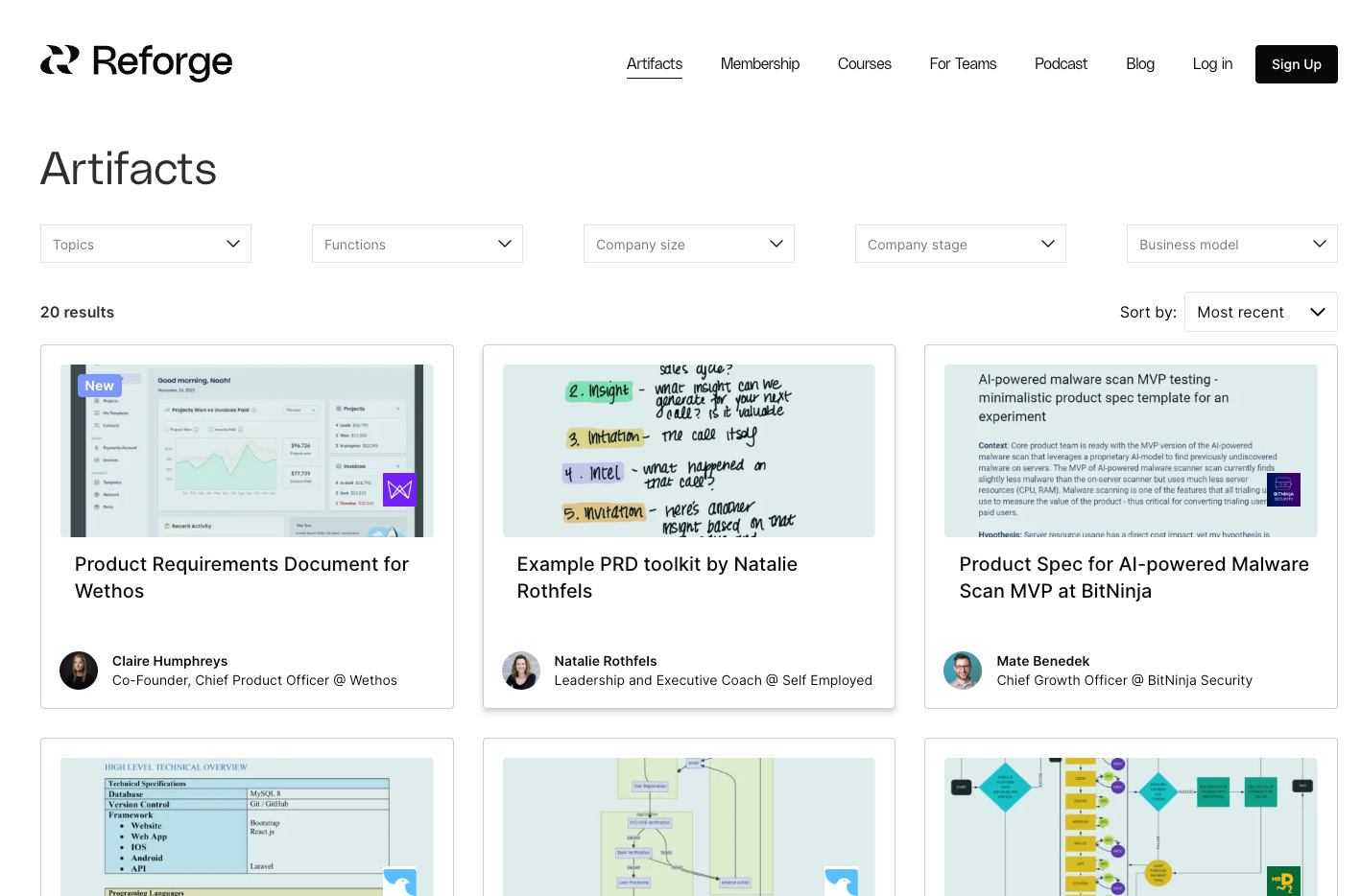
Task: Click the Natalie Rothfels author name
Action: [x=606, y=661]
